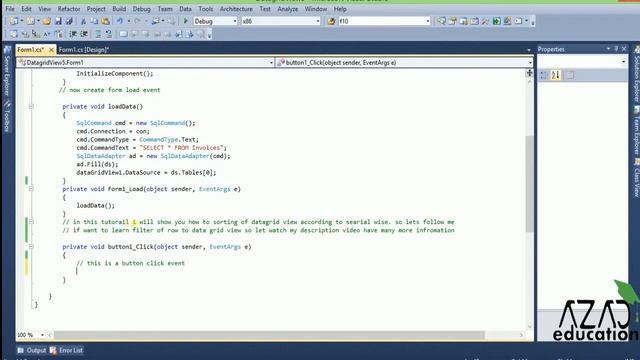
Task: Increase line indent using the toolbar icon
Action: coord(84,34)
